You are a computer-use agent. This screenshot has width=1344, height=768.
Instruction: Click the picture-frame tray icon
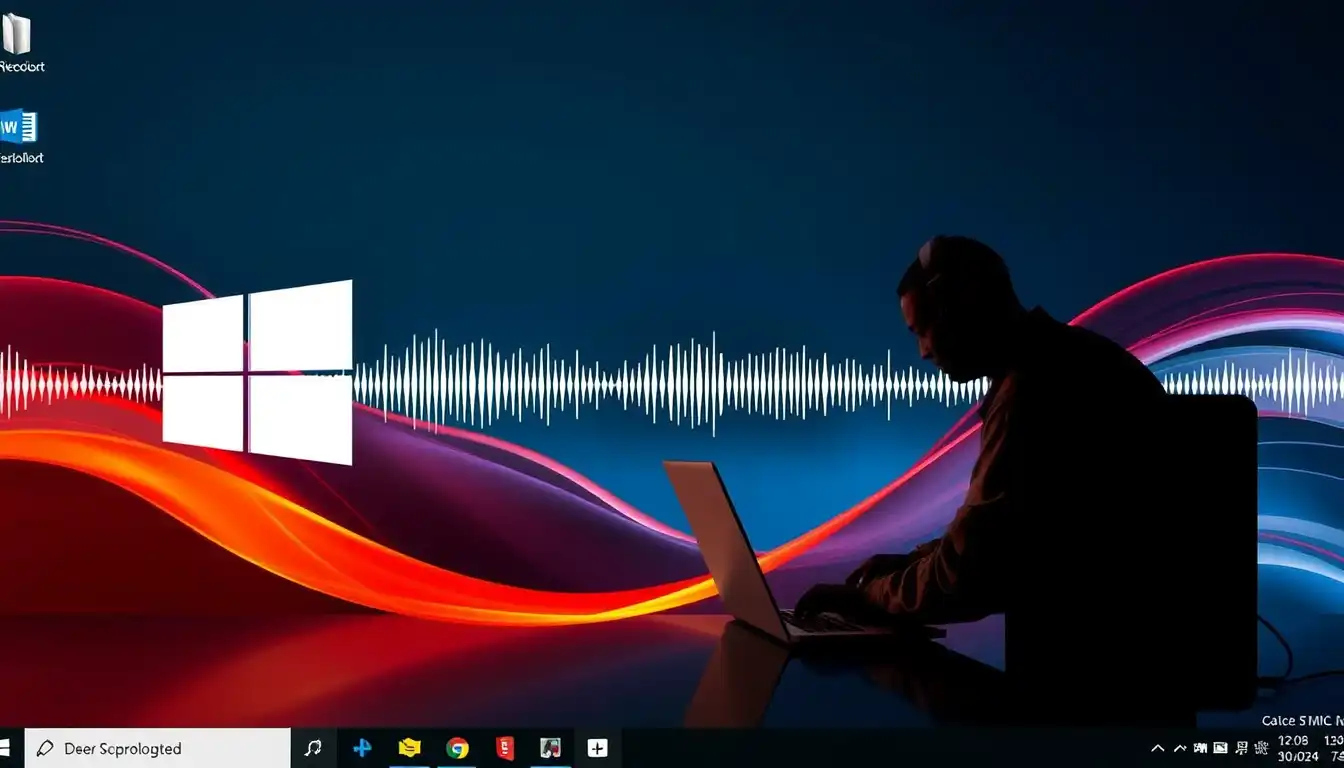pos(1220,748)
